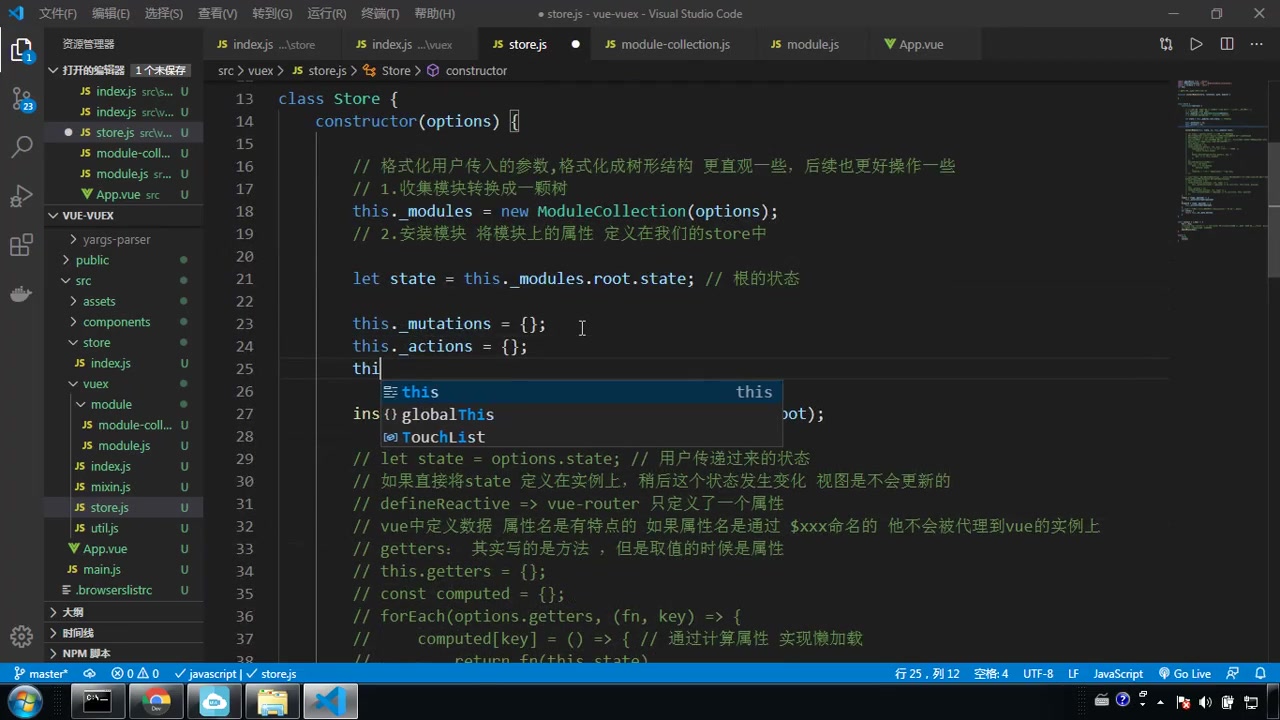Expand the NPM scripts section
This screenshot has width=1280, height=720.
(x=125, y=654)
